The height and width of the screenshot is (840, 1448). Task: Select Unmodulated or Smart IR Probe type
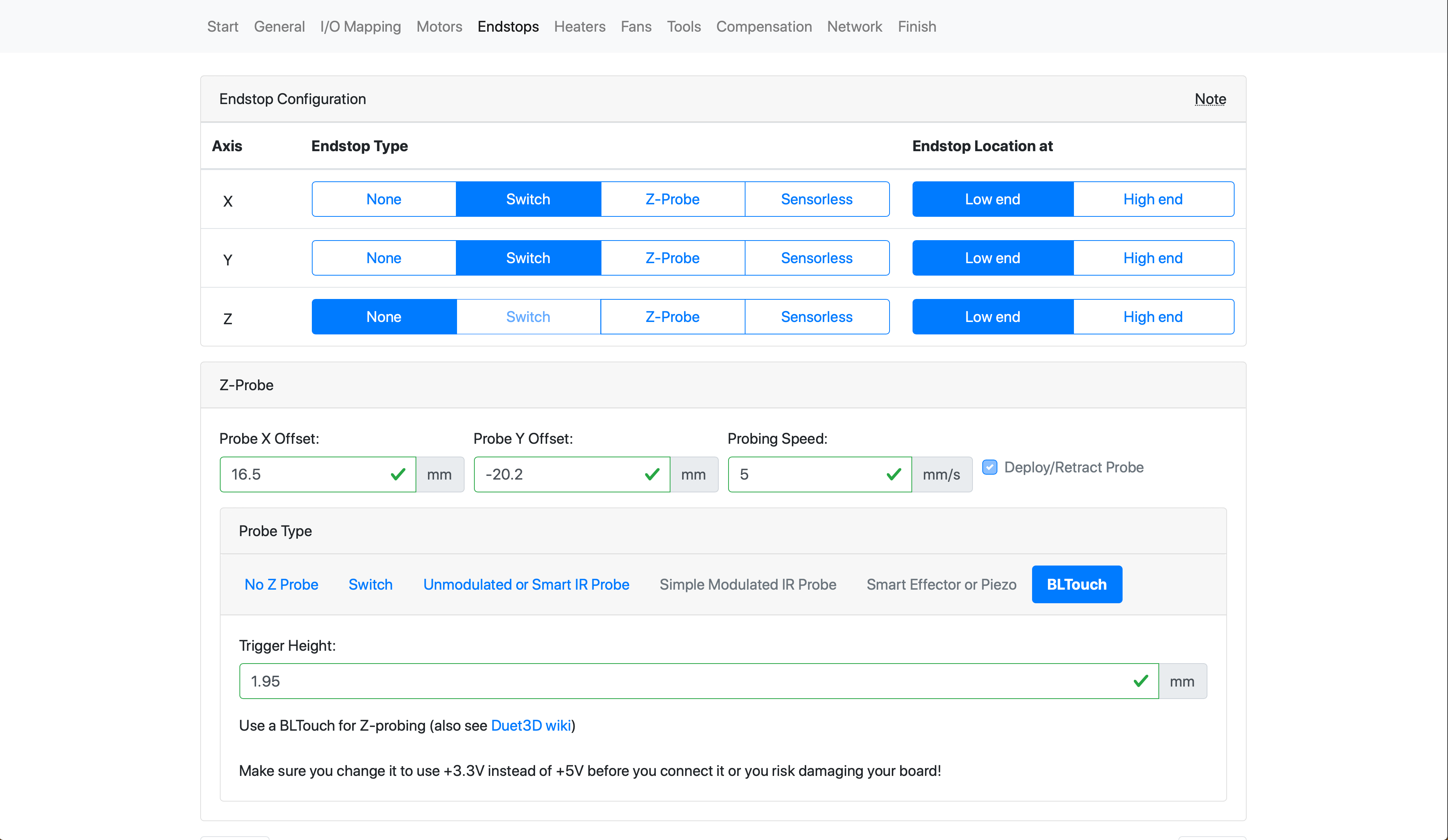point(526,584)
